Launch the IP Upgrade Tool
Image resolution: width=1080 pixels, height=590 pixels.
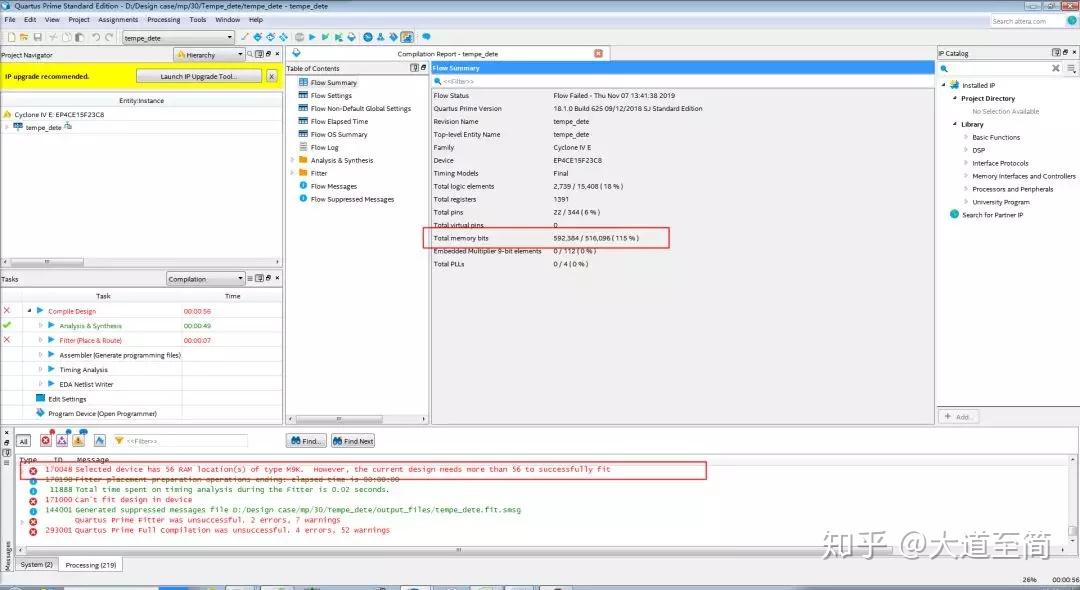coord(198,76)
